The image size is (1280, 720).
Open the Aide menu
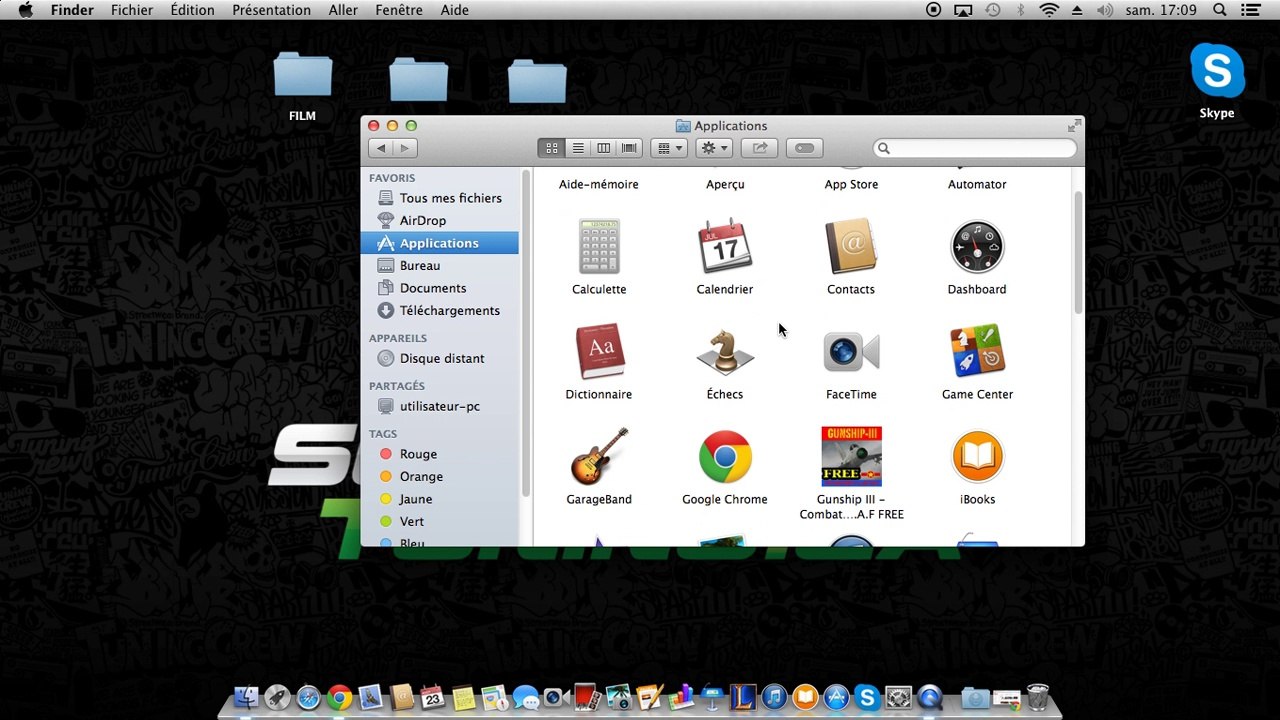point(455,10)
